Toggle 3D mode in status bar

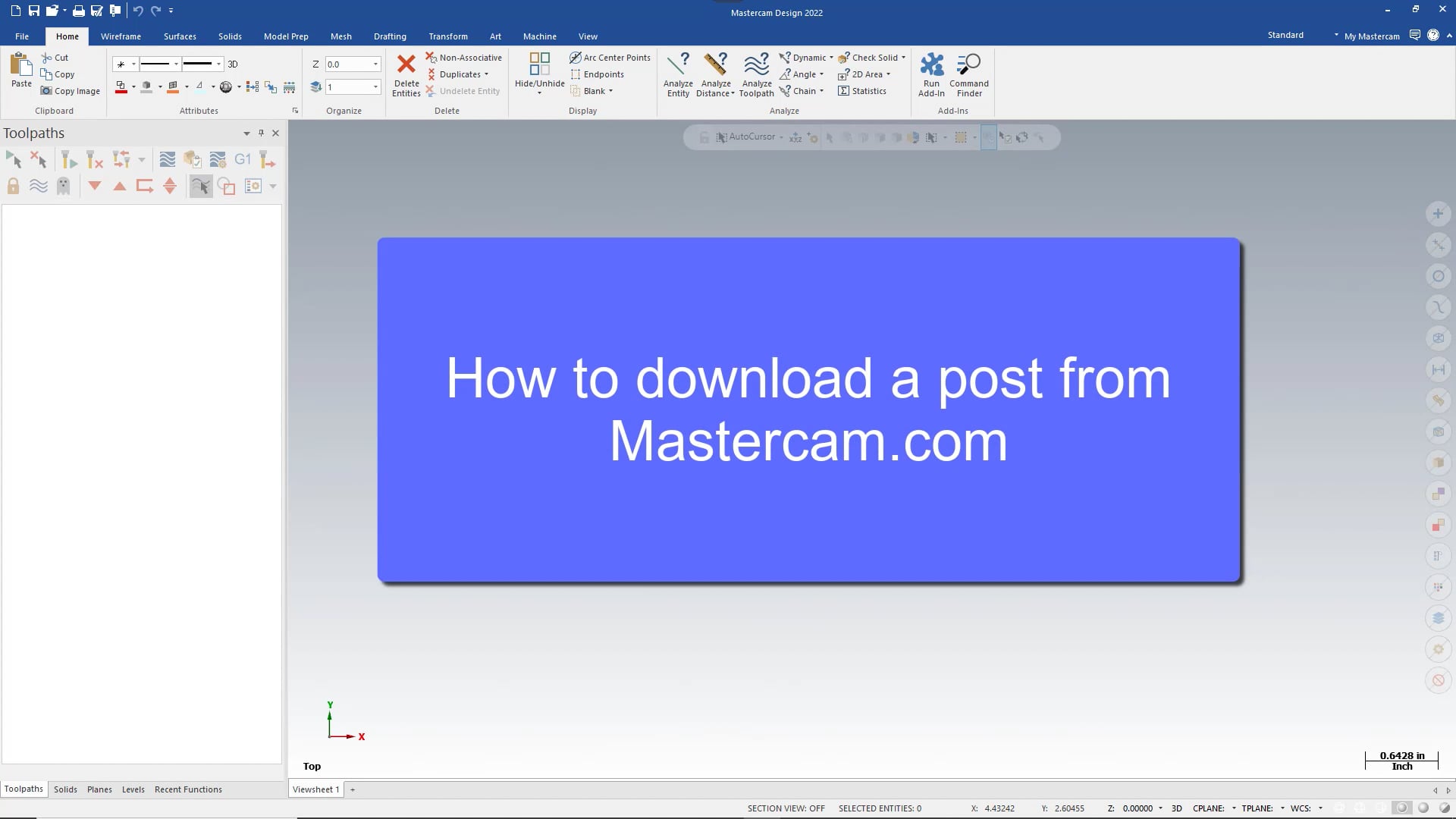click(x=1176, y=808)
